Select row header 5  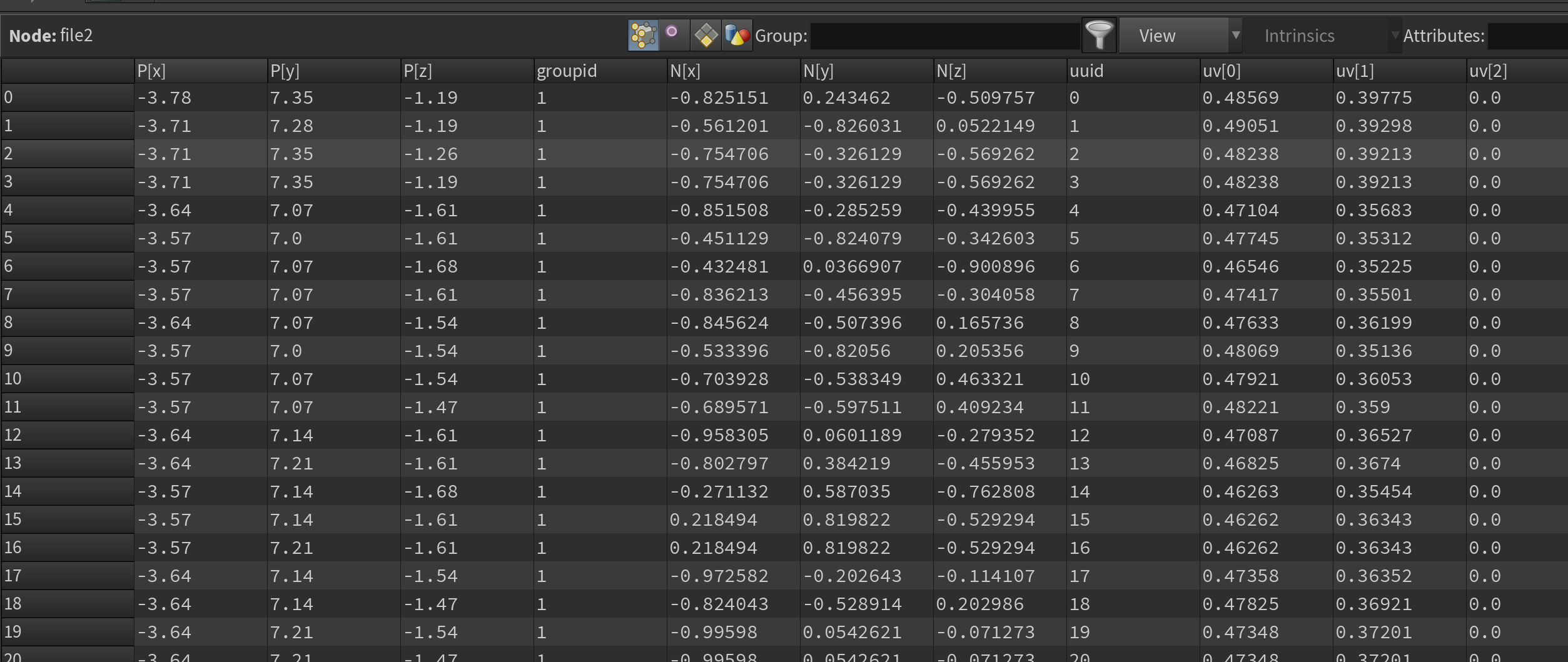pos(68,238)
